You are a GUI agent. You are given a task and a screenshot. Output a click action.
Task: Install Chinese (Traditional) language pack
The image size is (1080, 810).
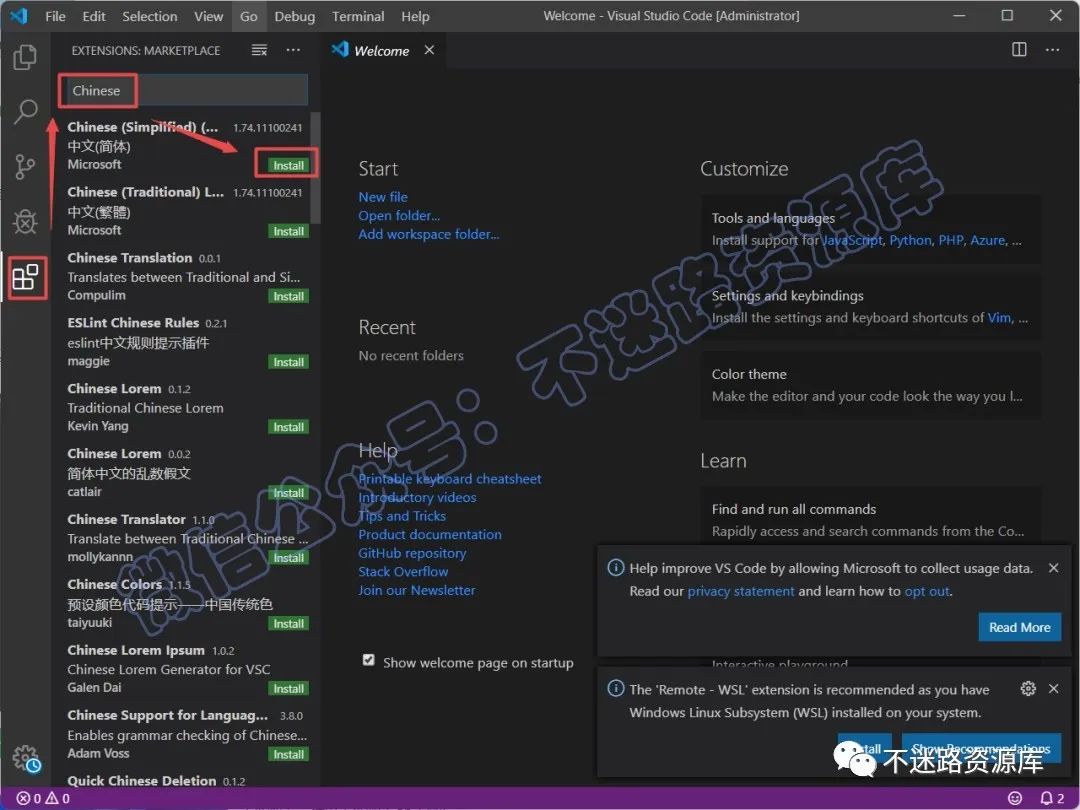click(288, 231)
